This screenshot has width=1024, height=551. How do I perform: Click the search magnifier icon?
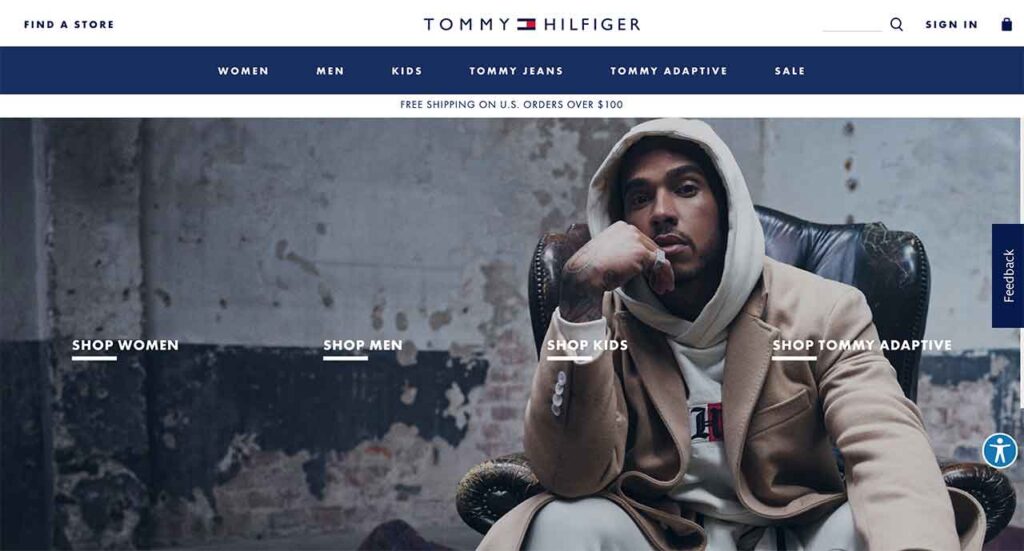(x=897, y=24)
